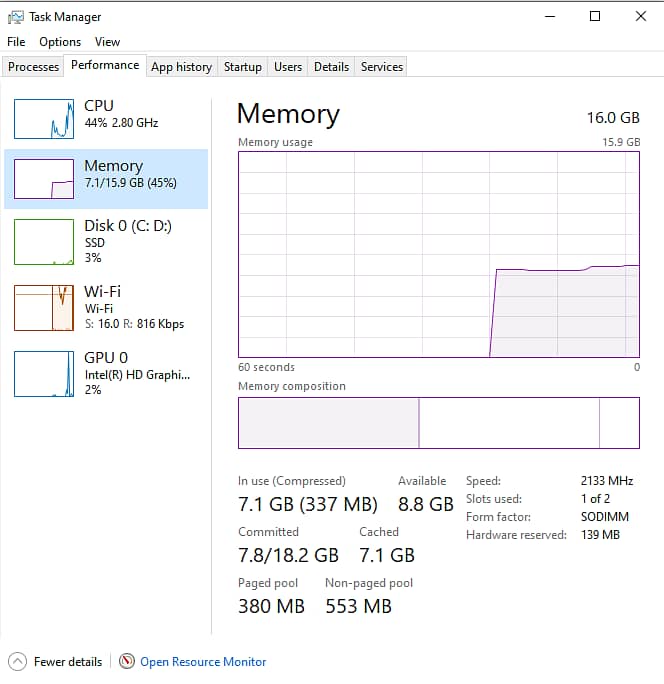This screenshot has height=684, width=664.
Task: Open the Wi-Fi performance graph thumbnail
Action: pyautogui.click(x=44, y=307)
